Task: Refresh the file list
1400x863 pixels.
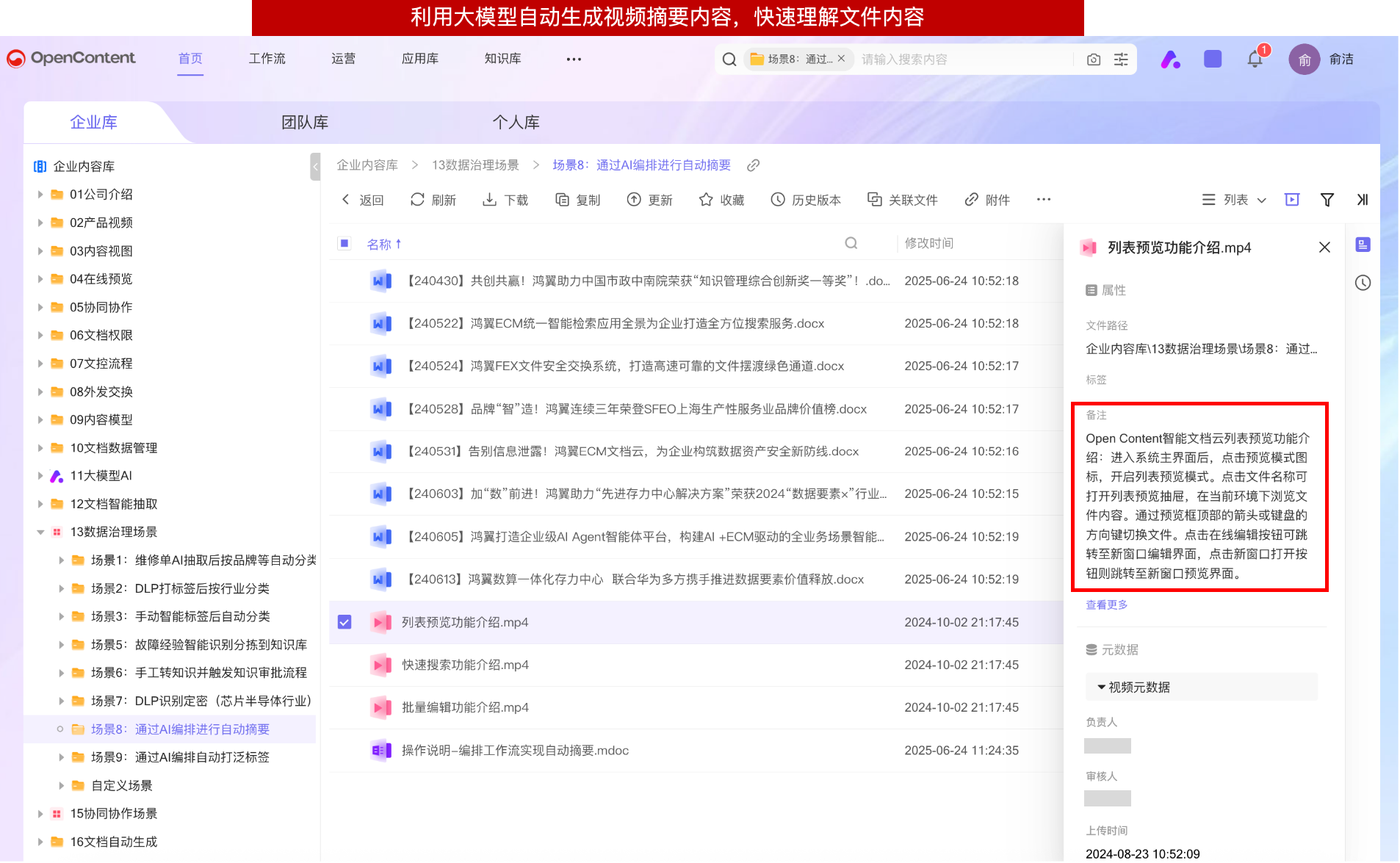Action: coord(433,199)
